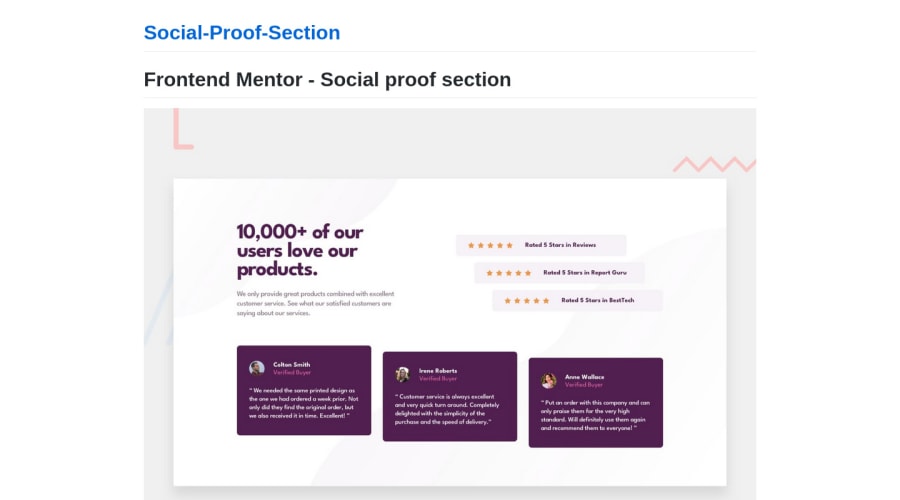Viewport: 900px width, 500px height.
Task: Click the stars beside Rated 5 Stars in BestTech
Action: (x=526, y=300)
